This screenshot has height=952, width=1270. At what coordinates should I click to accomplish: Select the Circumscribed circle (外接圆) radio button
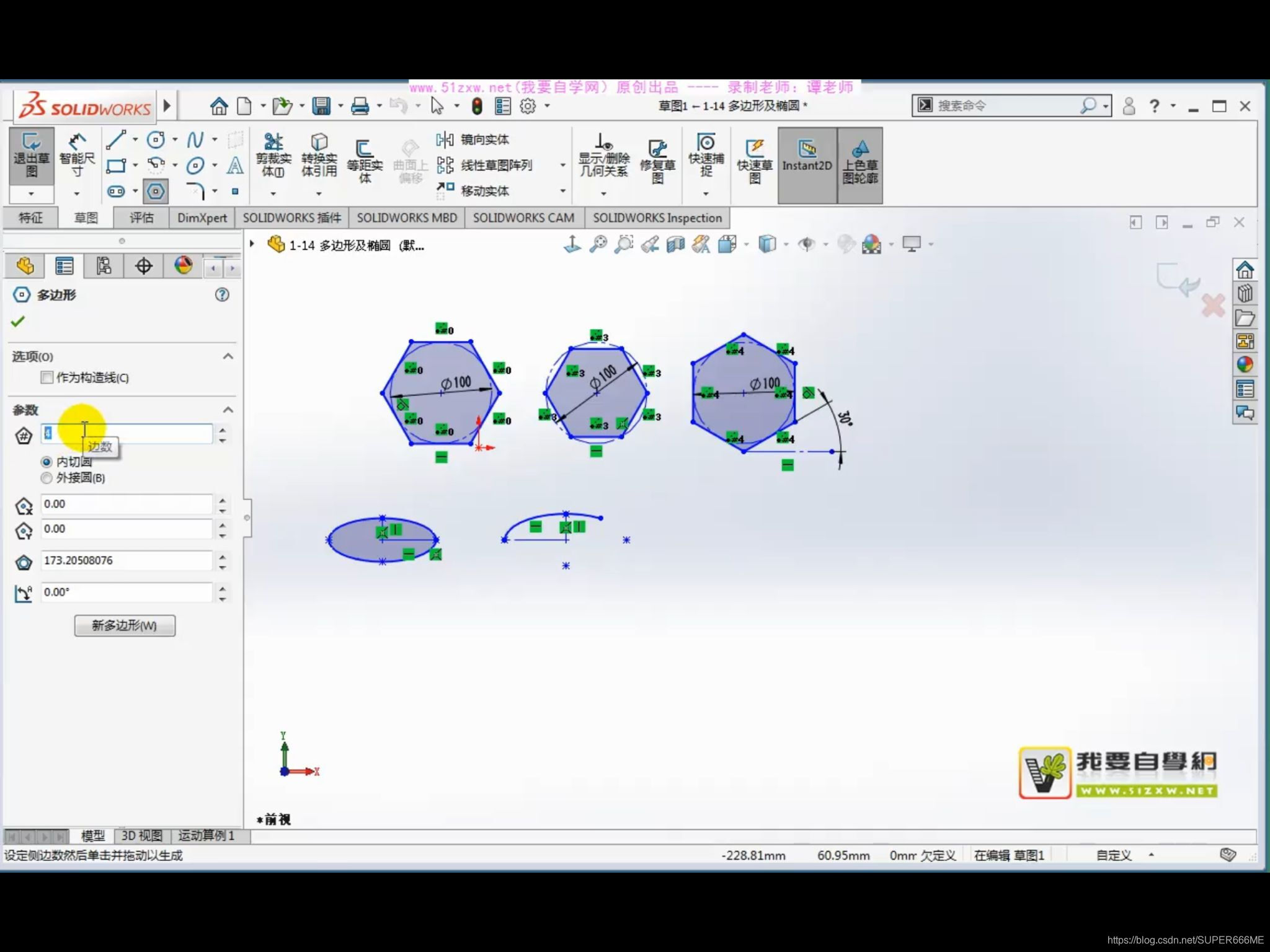(x=47, y=478)
